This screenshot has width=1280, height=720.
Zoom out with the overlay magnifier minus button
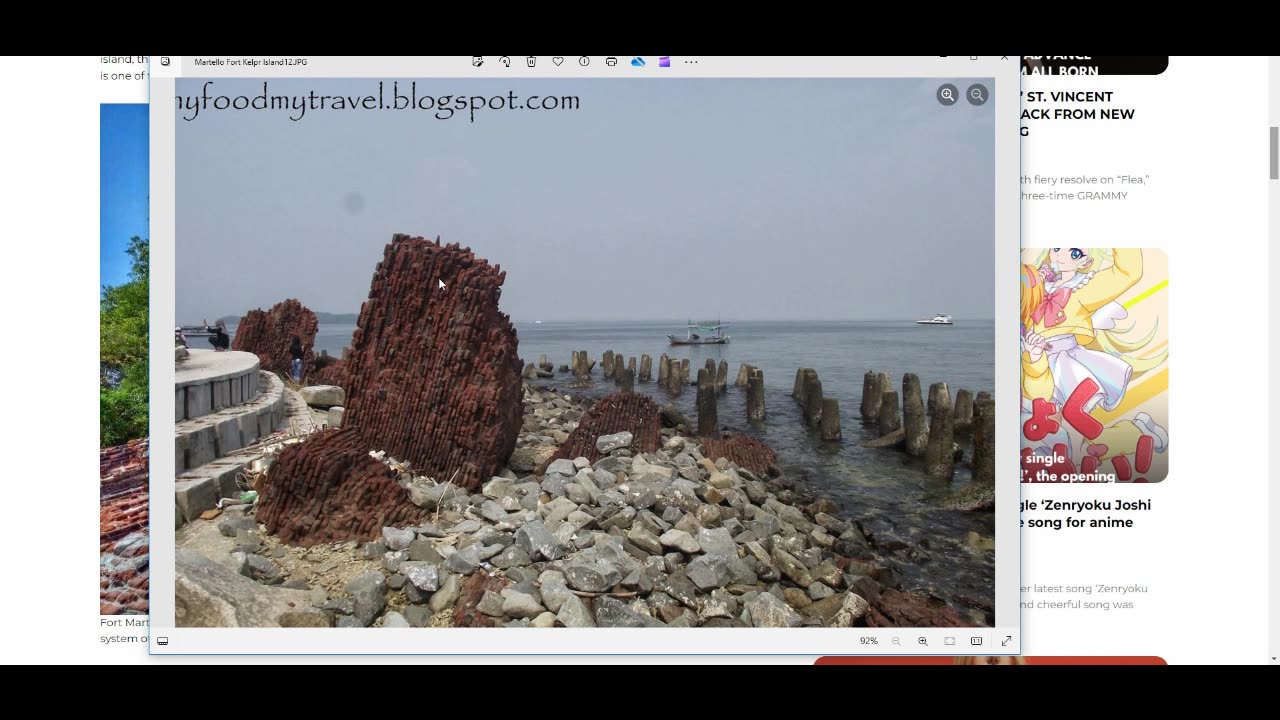pyautogui.click(x=977, y=95)
